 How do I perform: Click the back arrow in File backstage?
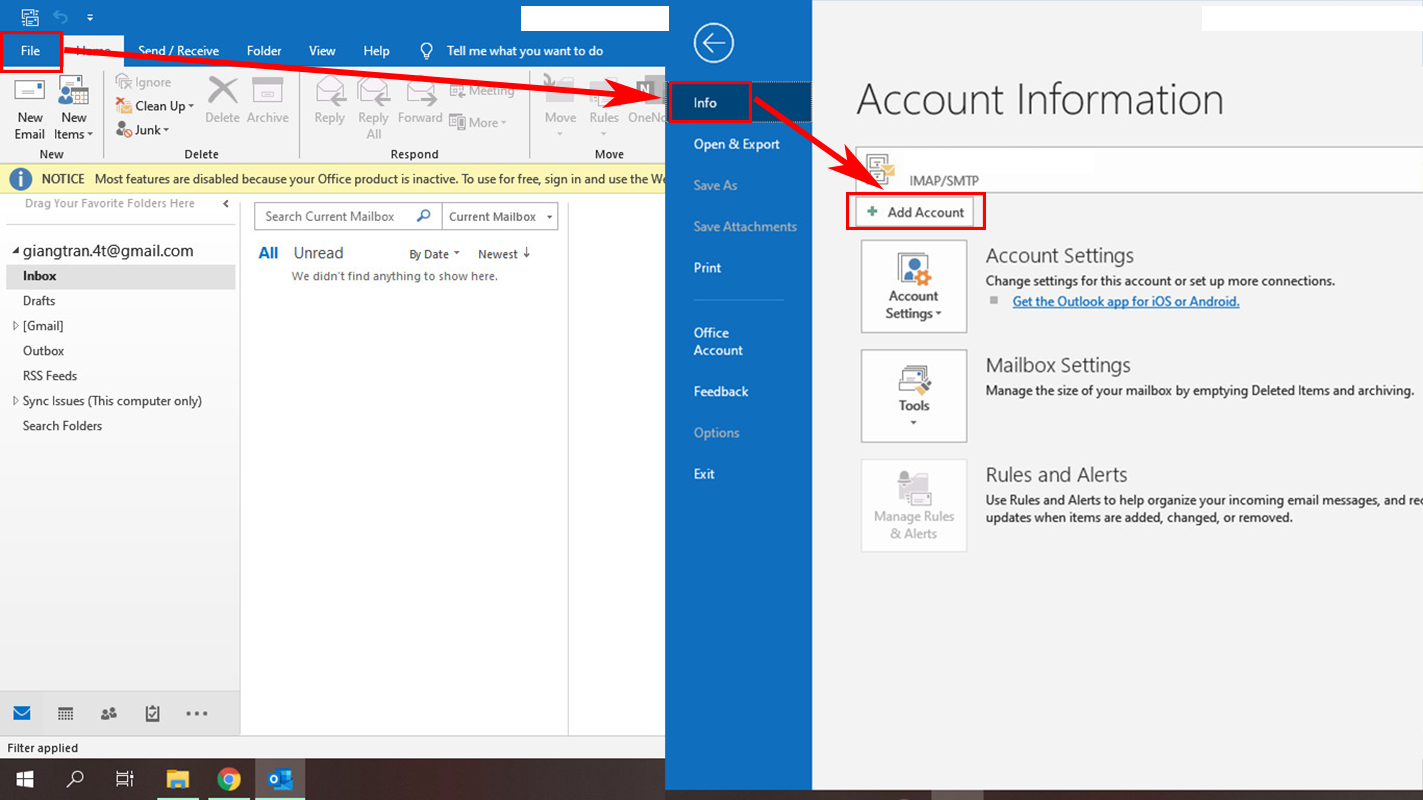(713, 43)
